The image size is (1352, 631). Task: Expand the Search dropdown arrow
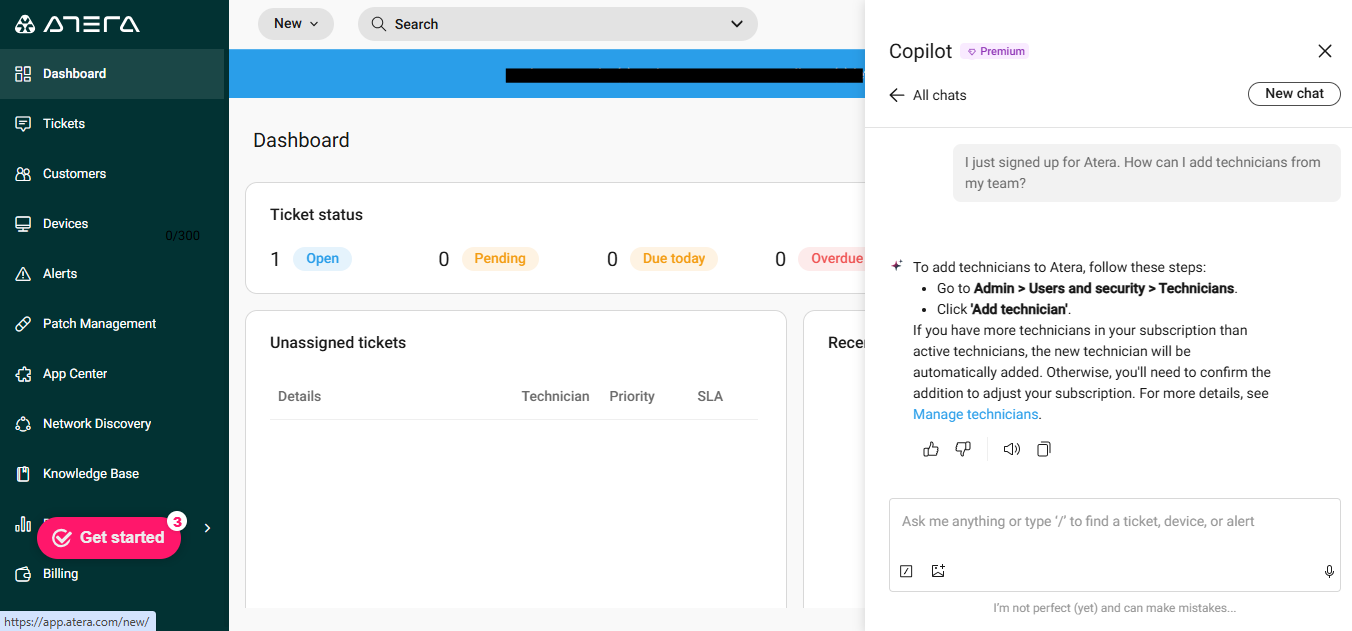[737, 24]
